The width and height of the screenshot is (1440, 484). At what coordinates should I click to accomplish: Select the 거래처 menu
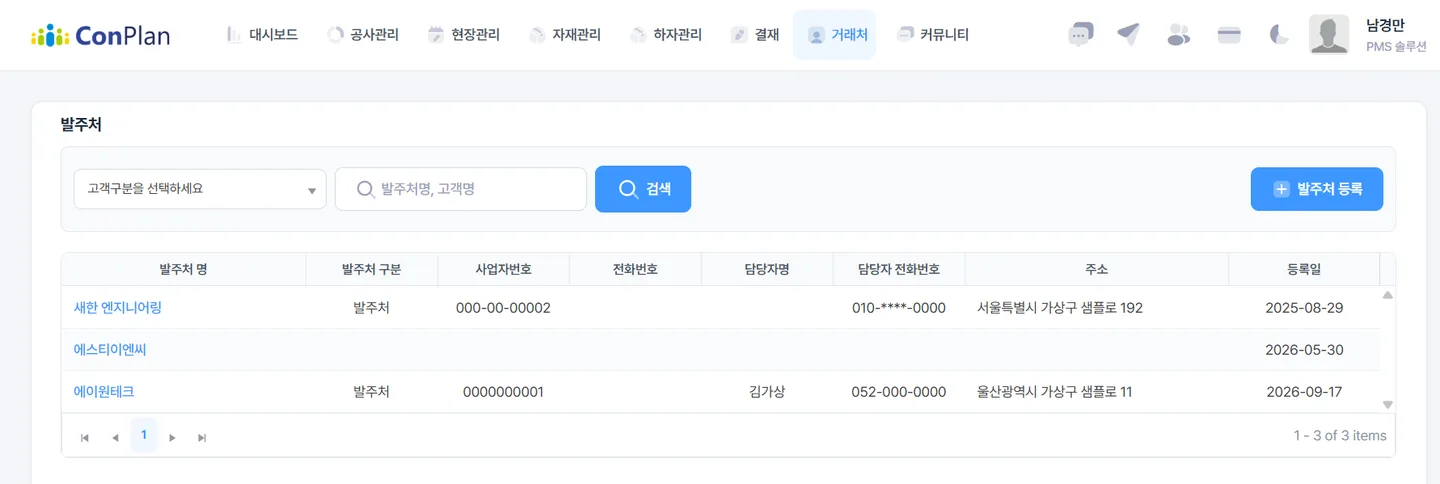[x=835, y=35]
